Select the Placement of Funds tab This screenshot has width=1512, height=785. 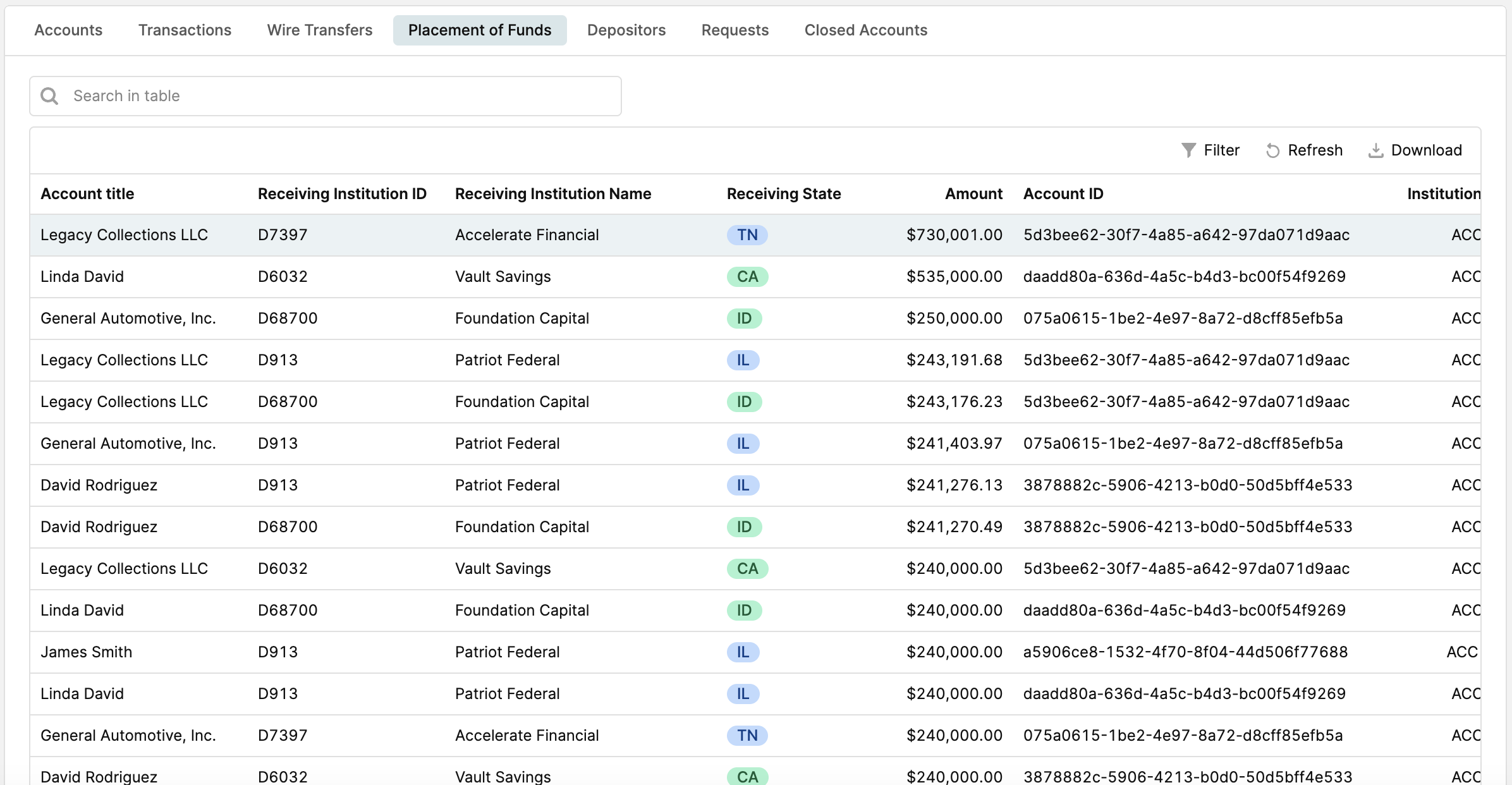(480, 30)
